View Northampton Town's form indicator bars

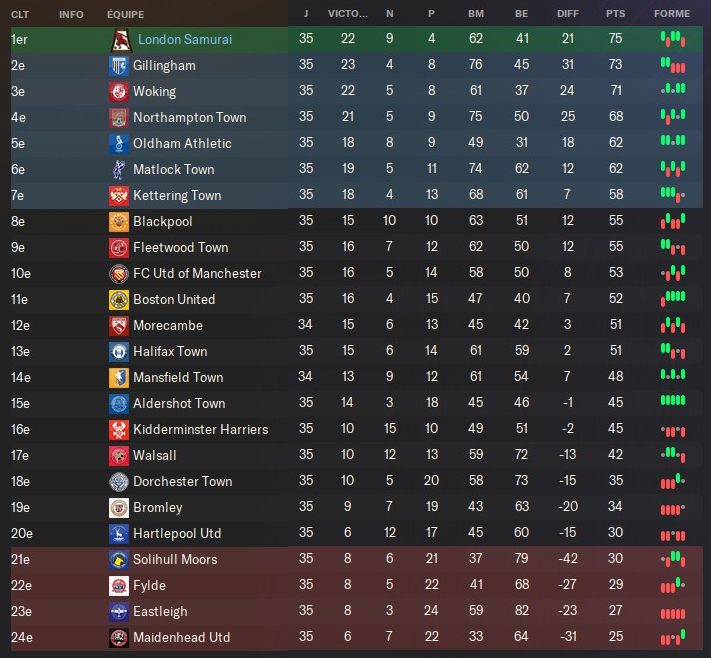[673, 118]
